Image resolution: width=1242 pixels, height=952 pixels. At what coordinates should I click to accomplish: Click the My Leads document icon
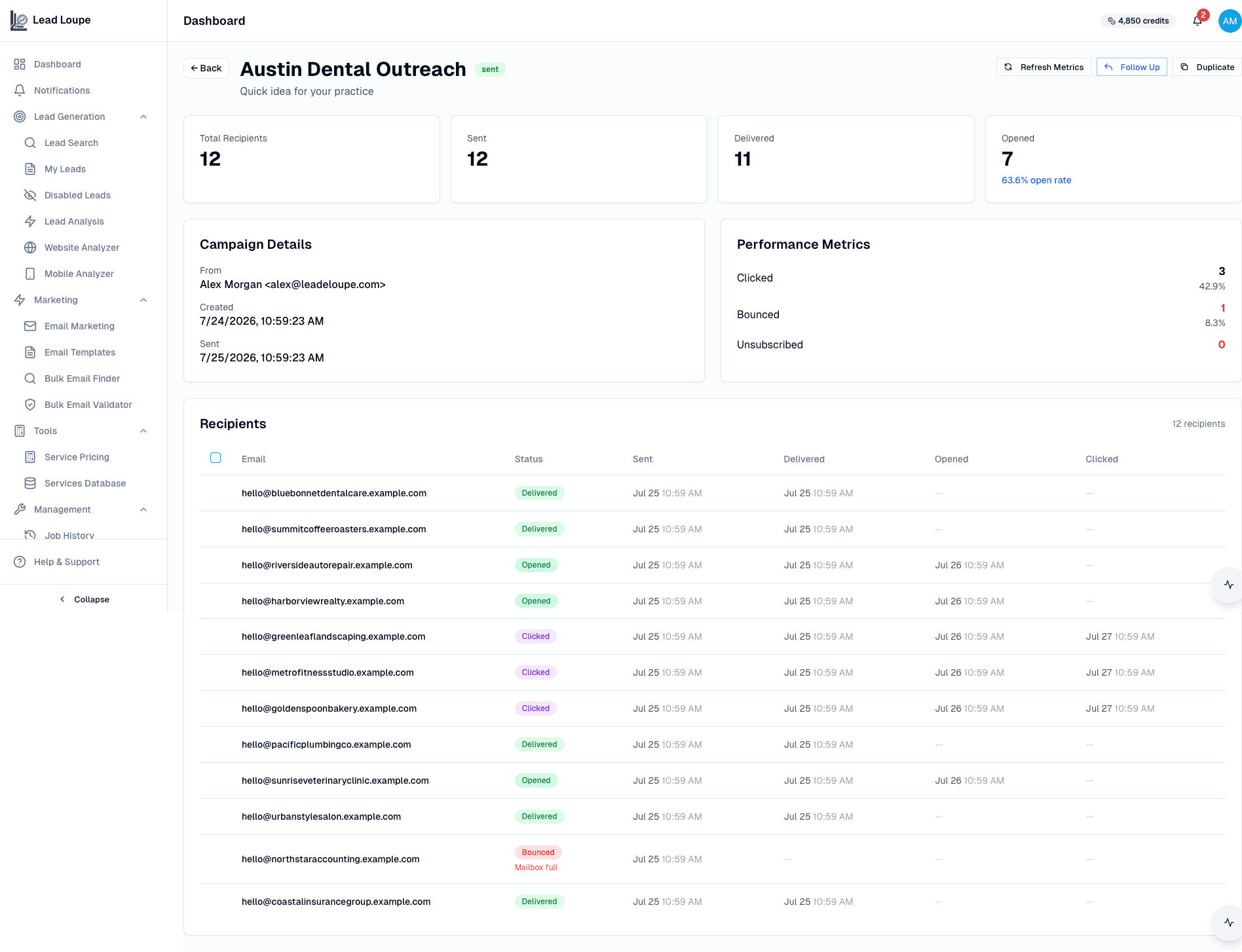coord(30,169)
